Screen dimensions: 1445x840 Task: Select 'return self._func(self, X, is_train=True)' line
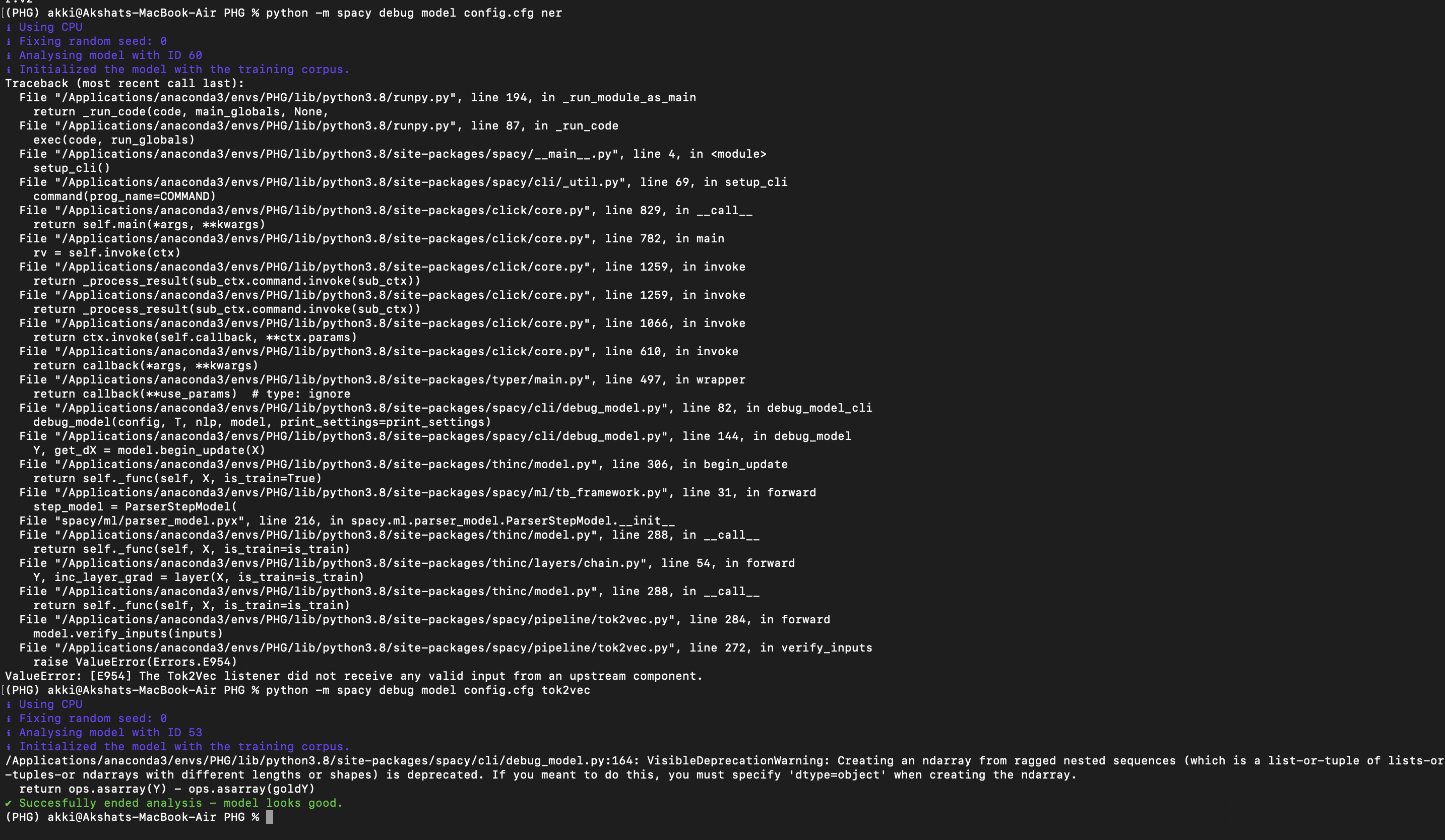[x=177, y=478]
